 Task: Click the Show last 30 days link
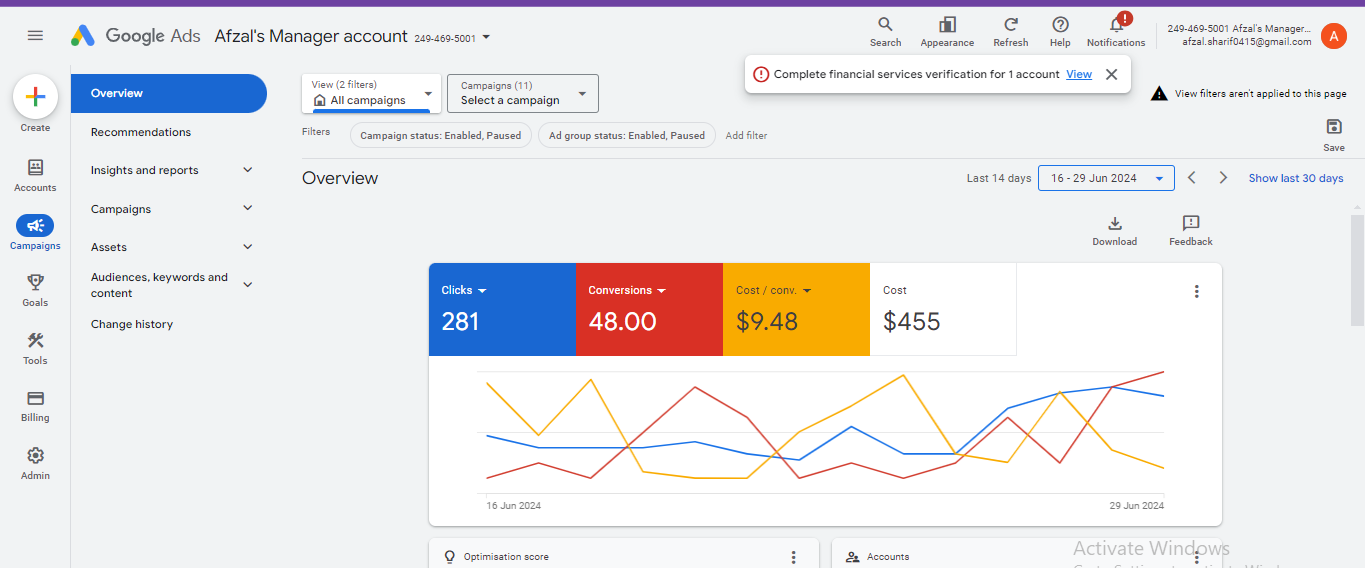tap(1295, 178)
